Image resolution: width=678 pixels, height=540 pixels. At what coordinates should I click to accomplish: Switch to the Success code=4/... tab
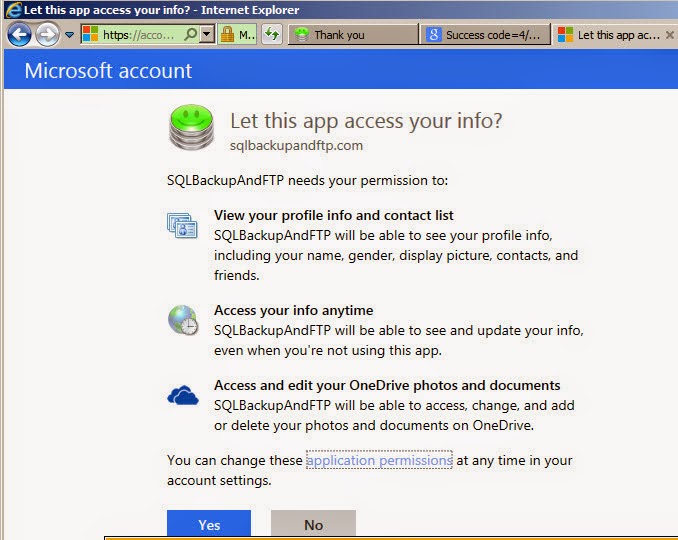pos(485,35)
